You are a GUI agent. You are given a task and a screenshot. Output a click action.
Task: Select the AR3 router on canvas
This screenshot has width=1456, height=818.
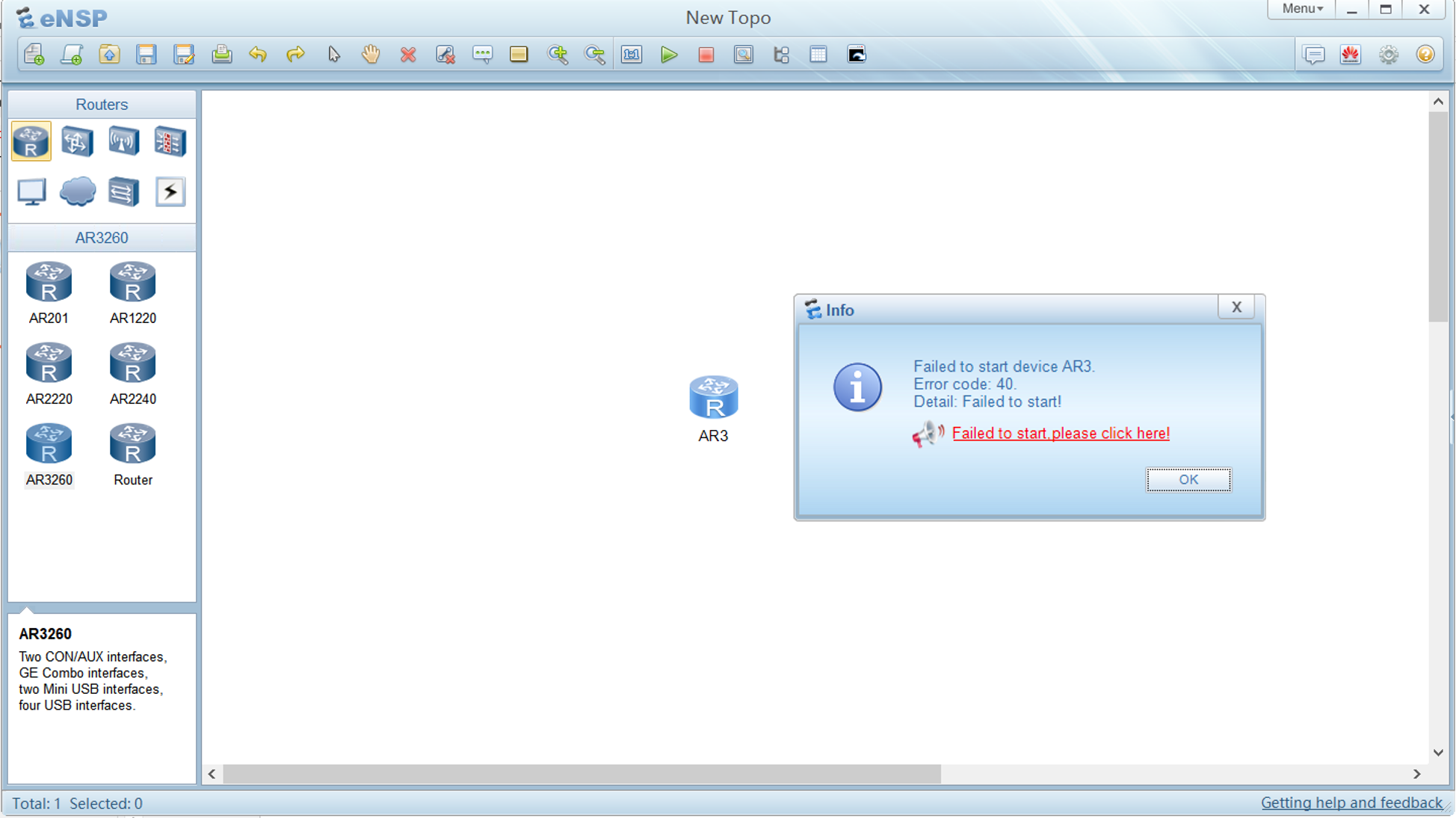coord(713,397)
